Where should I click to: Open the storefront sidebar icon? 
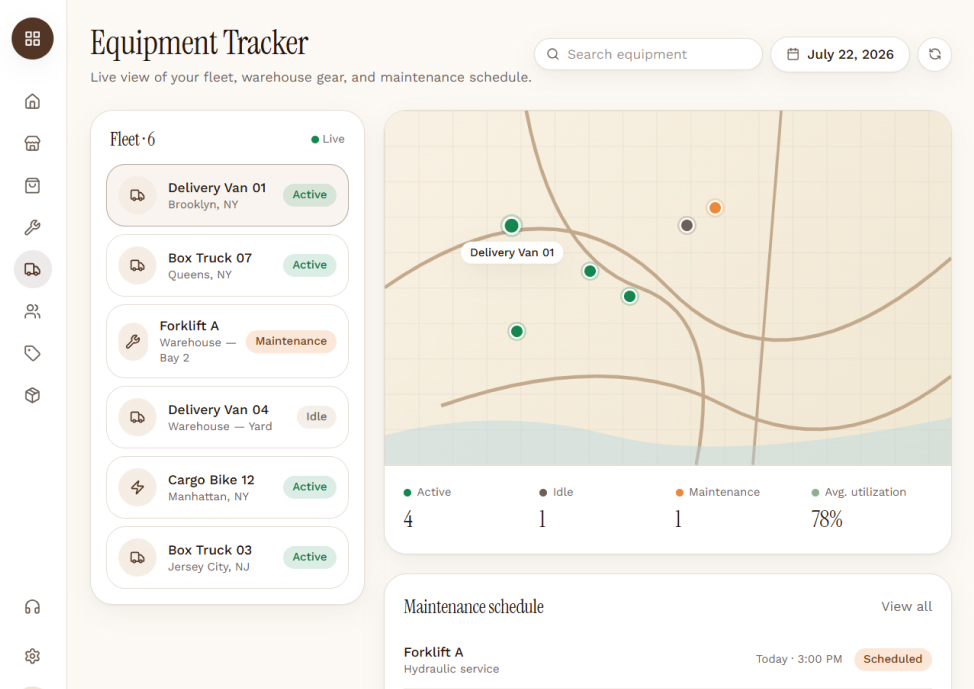pyautogui.click(x=32, y=144)
